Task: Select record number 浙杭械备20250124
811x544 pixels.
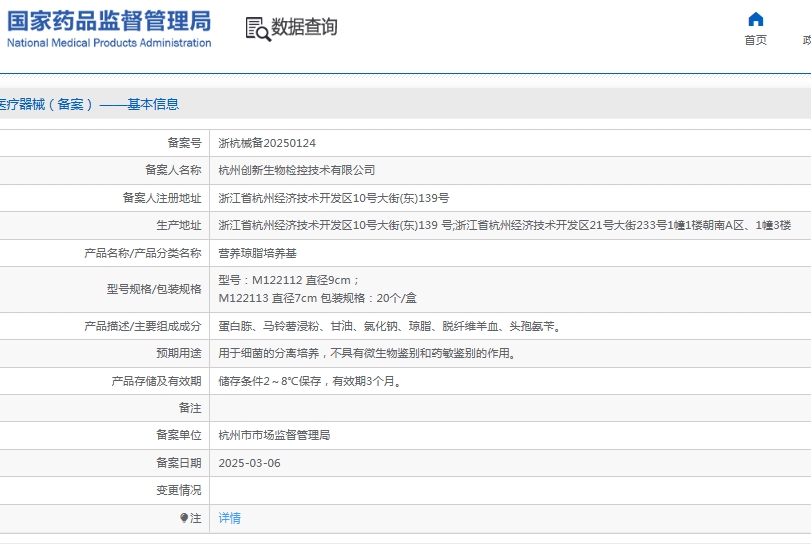Action: [x=267, y=143]
